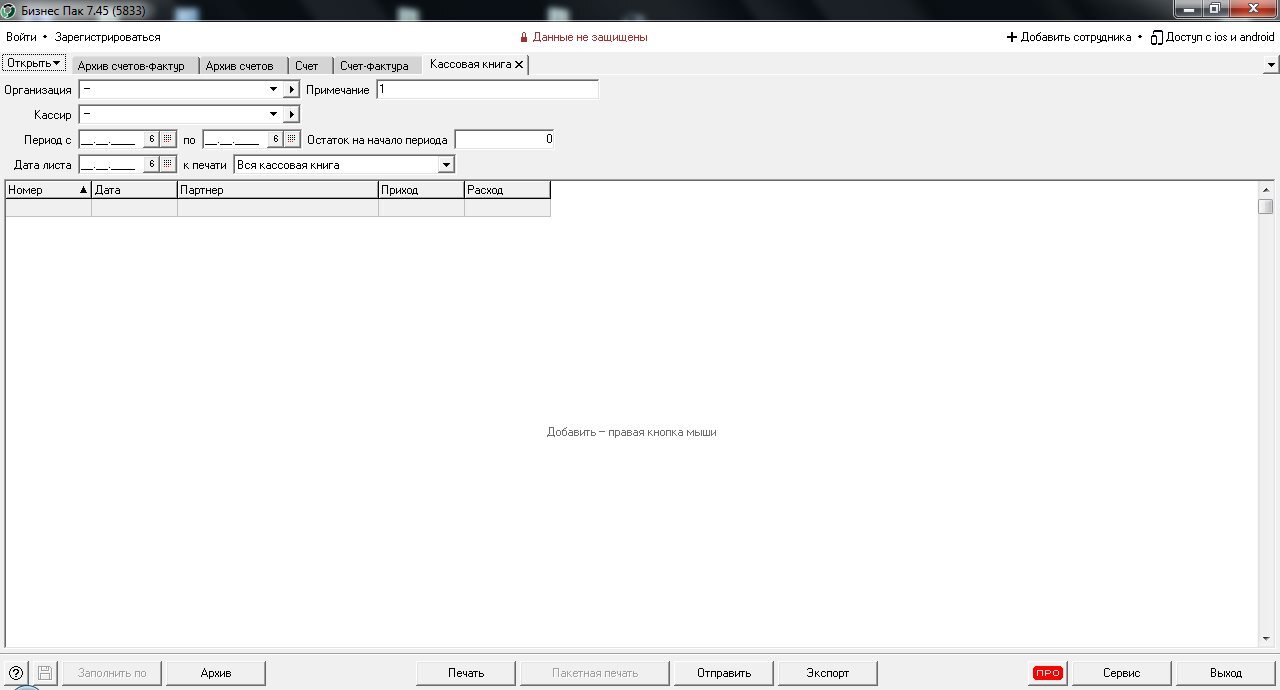Open the Открыть dropdown menu
1280x690 pixels.
point(34,63)
